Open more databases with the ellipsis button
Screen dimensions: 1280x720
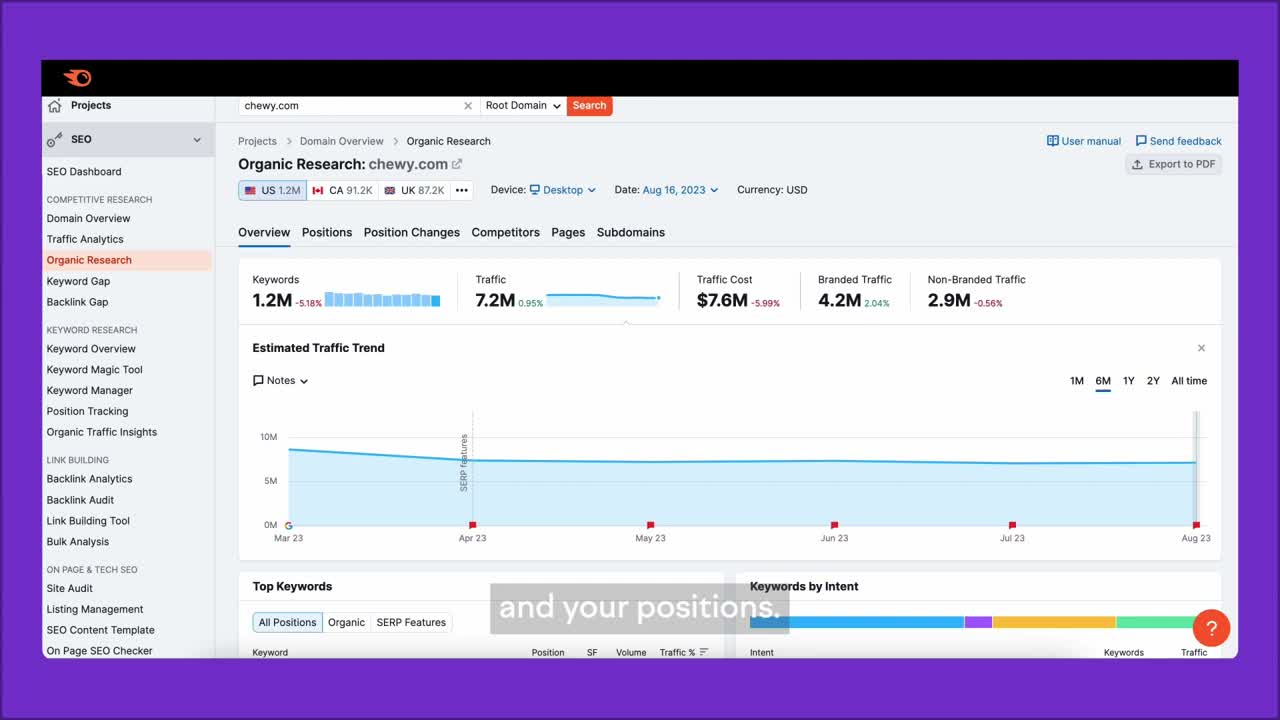click(462, 190)
